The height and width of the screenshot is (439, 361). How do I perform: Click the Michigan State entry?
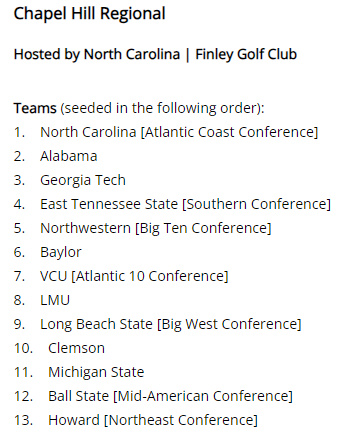click(x=96, y=372)
